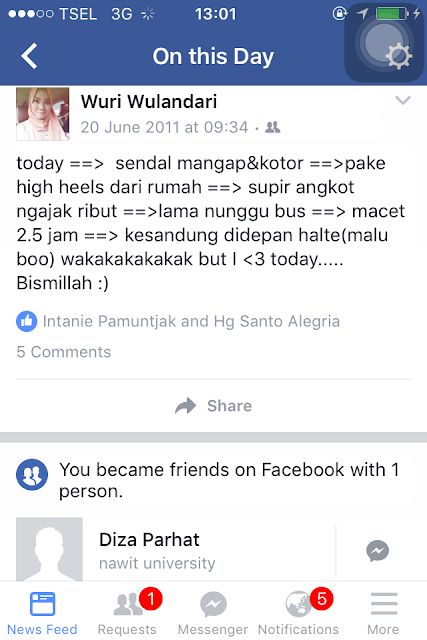427x640 pixels.
Task: Expand the post options chevron
Action: pyautogui.click(x=403, y=100)
